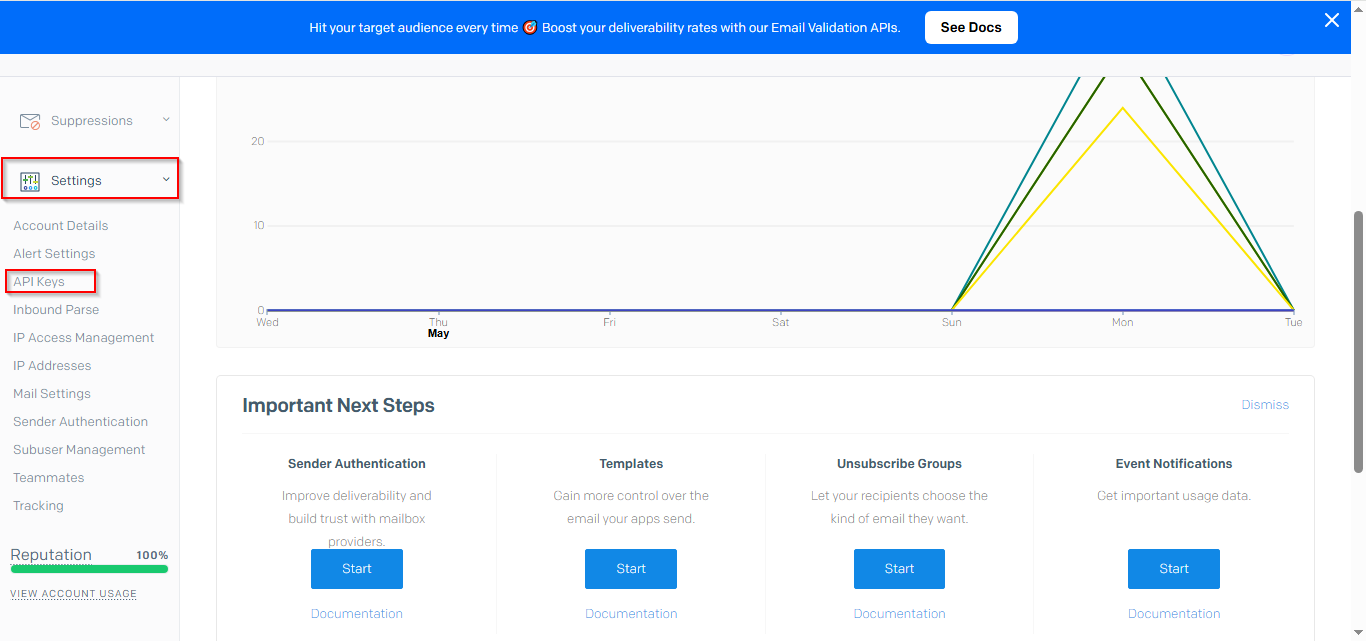Click the Settings sliders icon
The image size is (1366, 641).
(30, 181)
